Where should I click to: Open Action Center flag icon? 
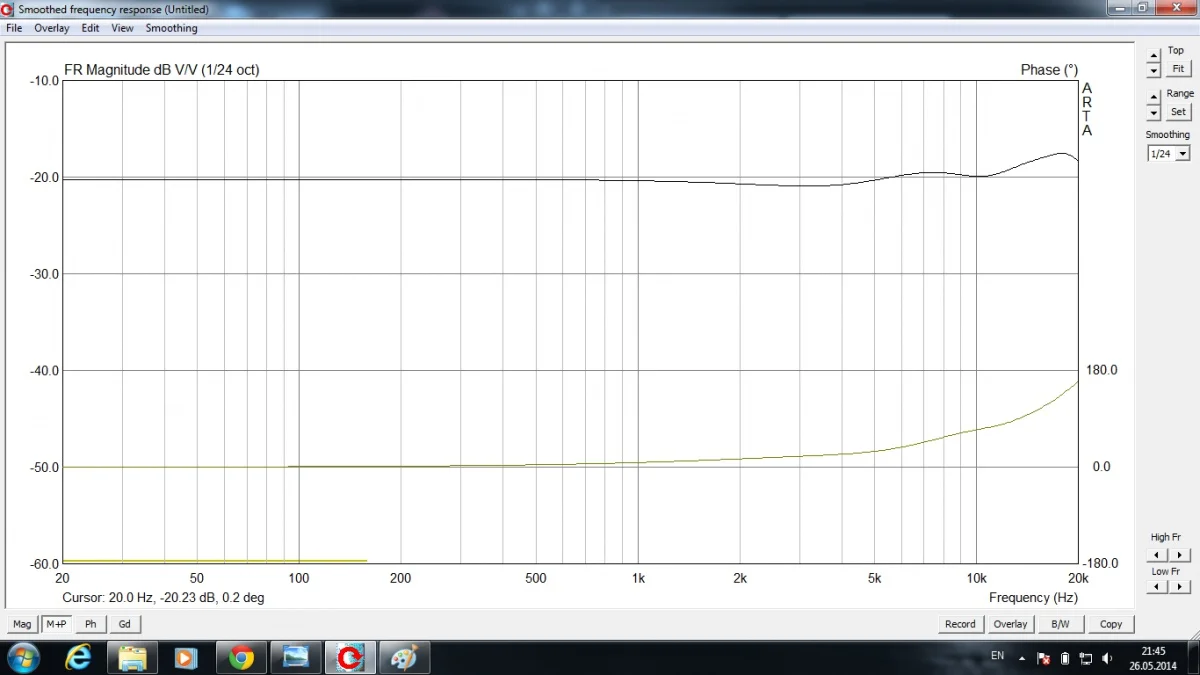(x=1044, y=659)
